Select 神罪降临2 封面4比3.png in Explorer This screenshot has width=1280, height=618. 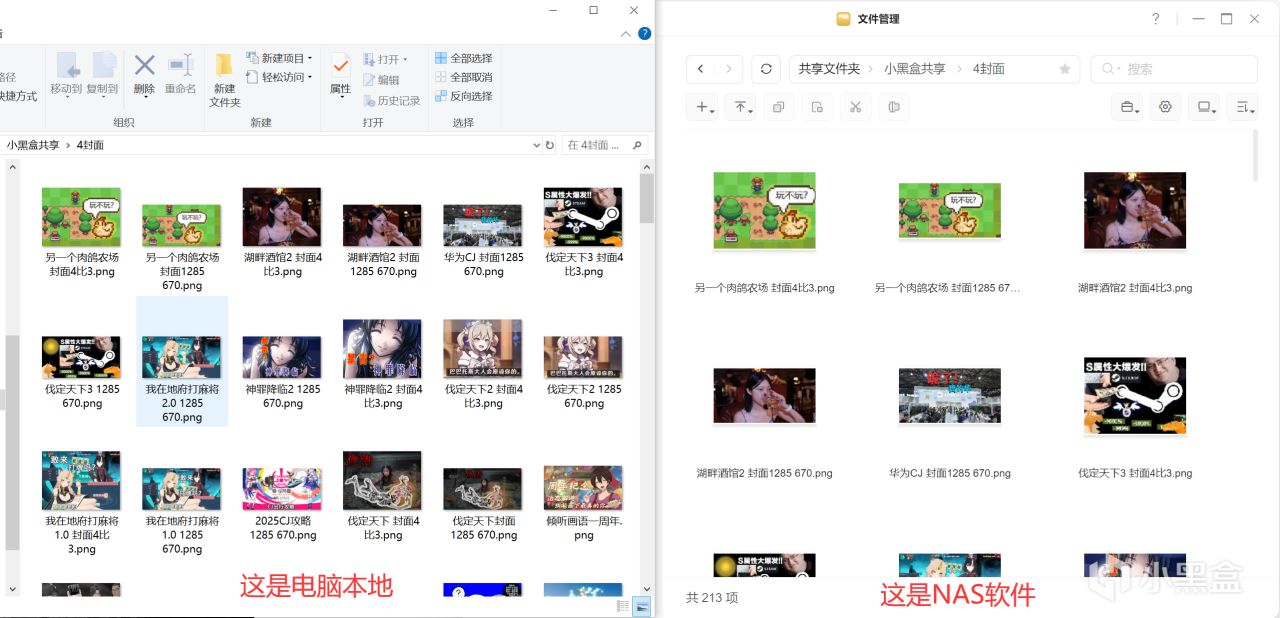[383, 365]
